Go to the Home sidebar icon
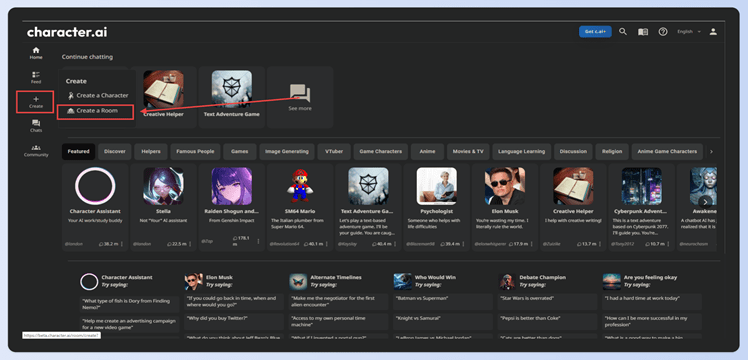 (x=36, y=53)
